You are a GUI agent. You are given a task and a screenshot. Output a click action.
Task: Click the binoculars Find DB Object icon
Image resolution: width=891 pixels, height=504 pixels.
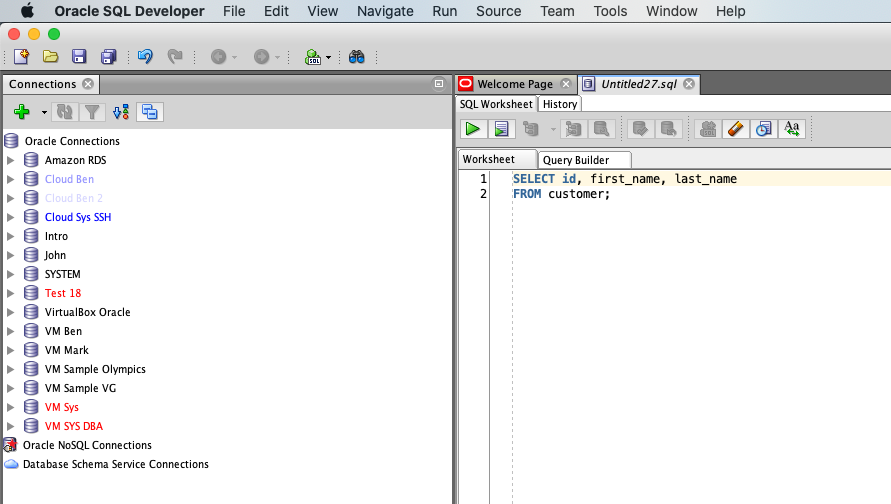click(x=356, y=57)
